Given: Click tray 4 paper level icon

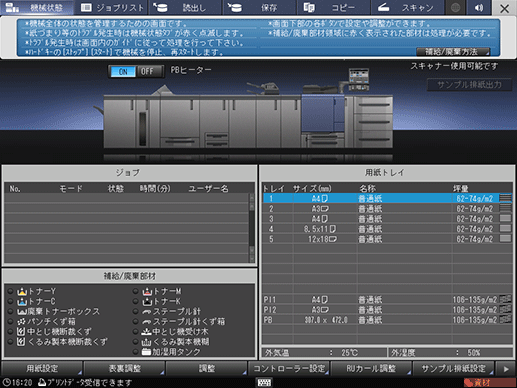Looking at the screenshot, I should coord(505,228).
